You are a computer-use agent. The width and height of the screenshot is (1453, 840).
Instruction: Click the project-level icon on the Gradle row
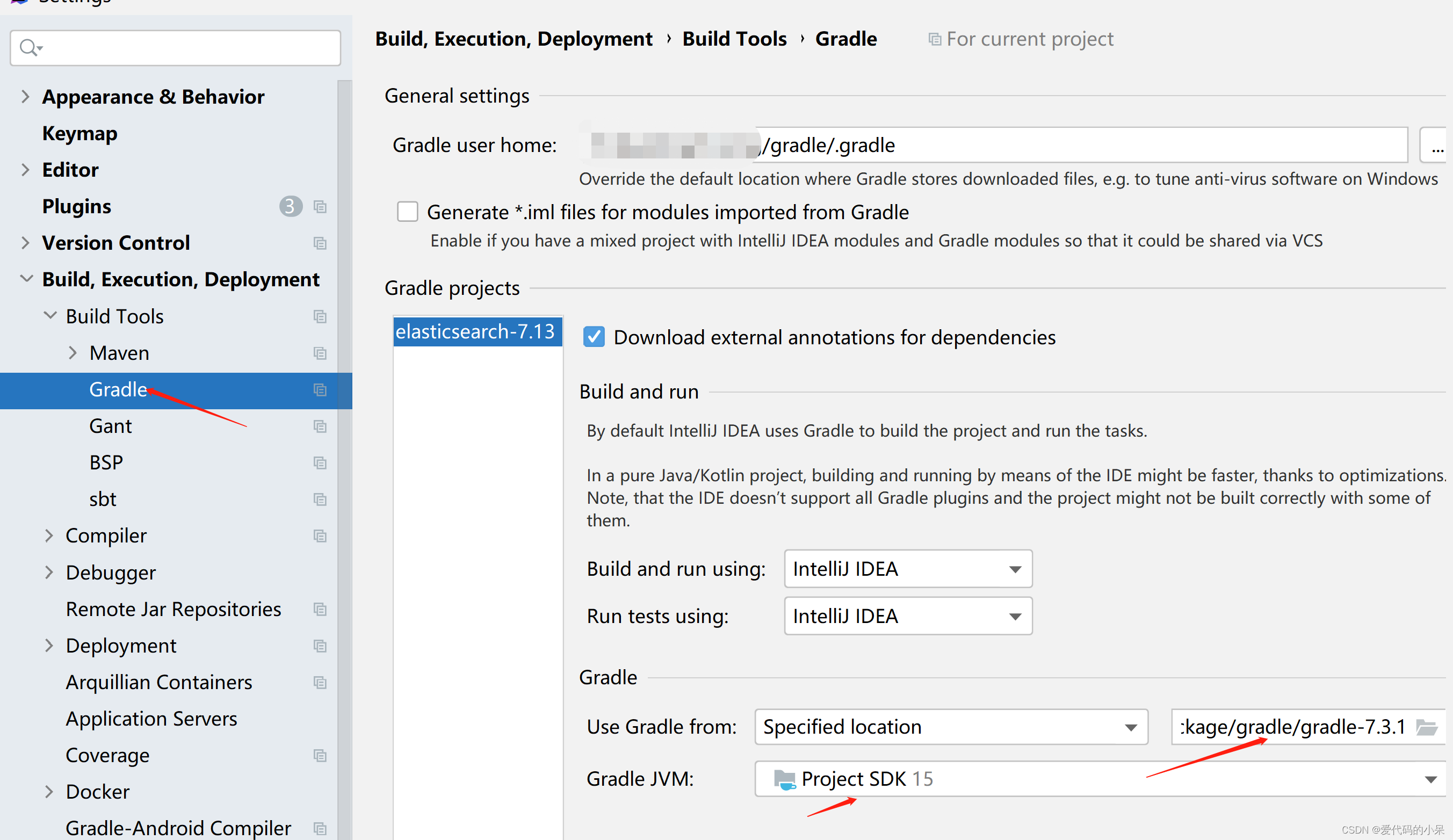320,390
